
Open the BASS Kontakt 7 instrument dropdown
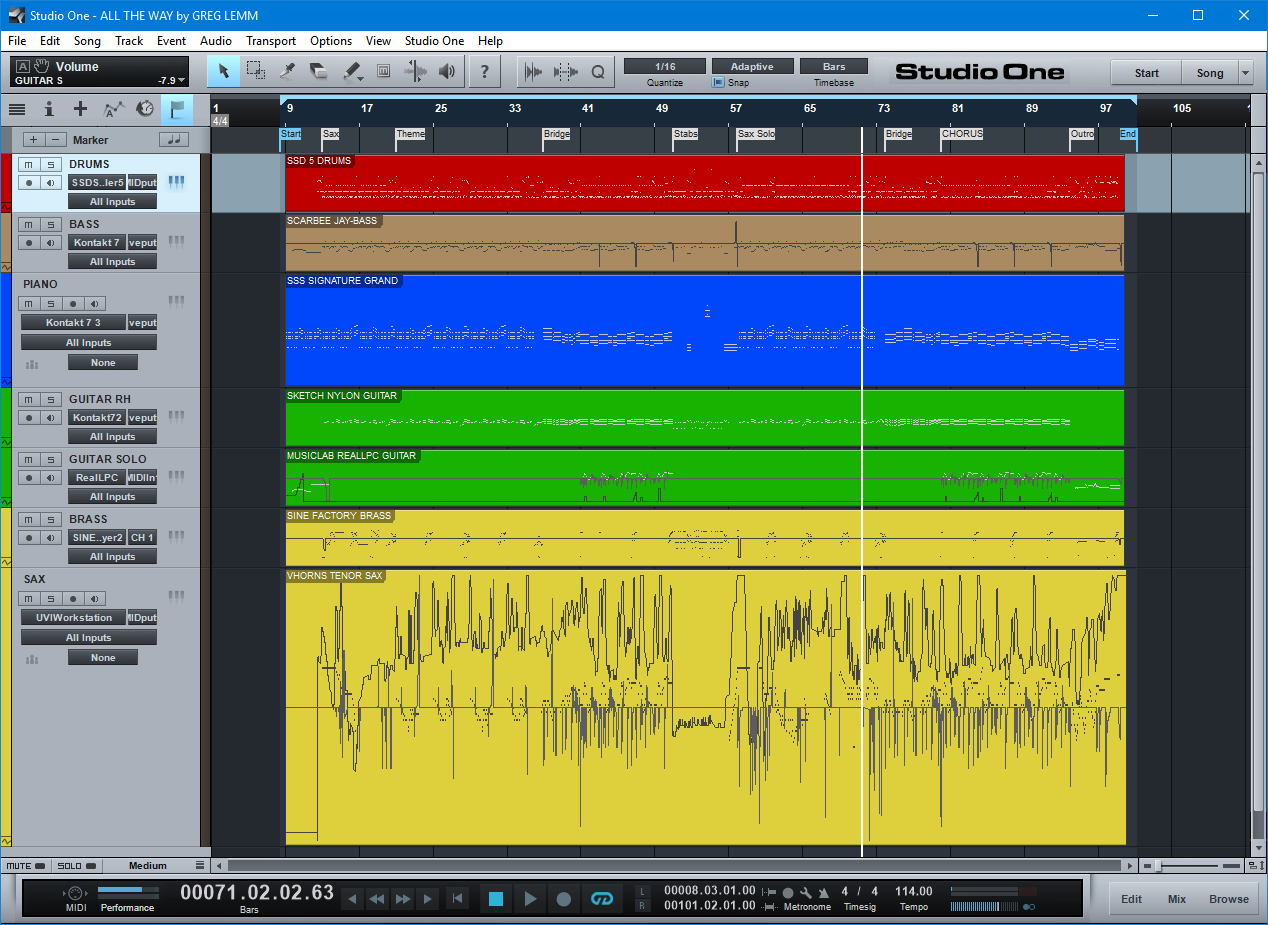click(x=97, y=242)
